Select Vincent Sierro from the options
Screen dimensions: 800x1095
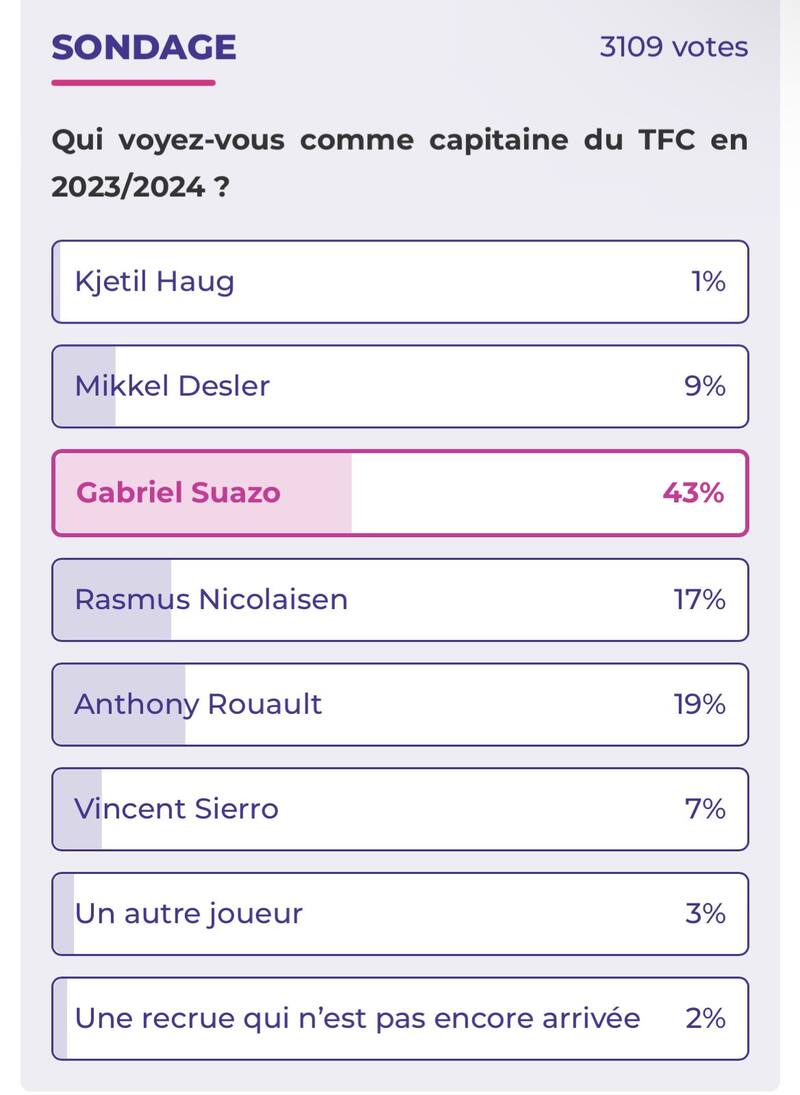click(x=400, y=809)
